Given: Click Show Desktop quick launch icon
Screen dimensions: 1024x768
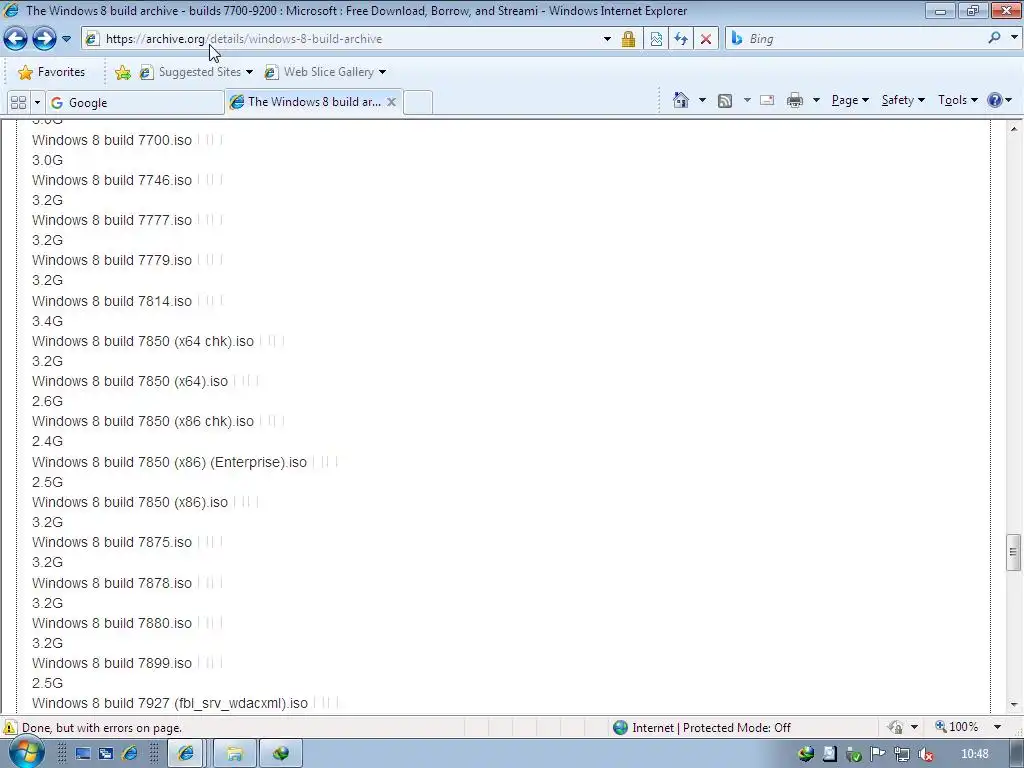Looking at the screenshot, I should (x=83, y=754).
